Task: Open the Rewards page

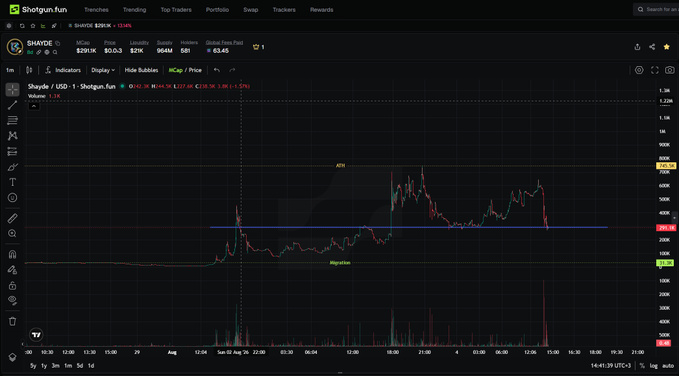Action: (322, 10)
